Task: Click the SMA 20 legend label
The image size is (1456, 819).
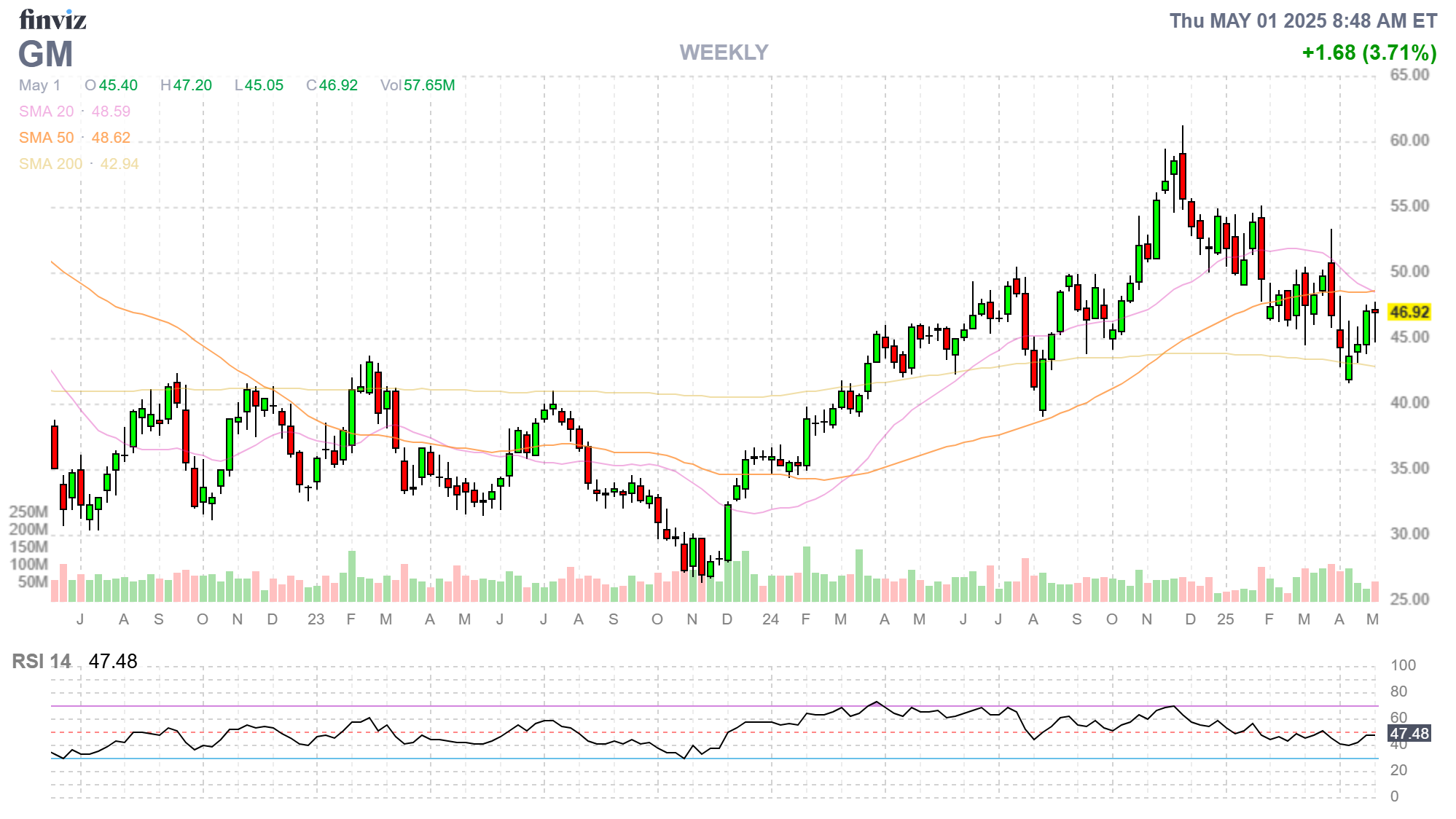Action: pyautogui.click(x=47, y=111)
